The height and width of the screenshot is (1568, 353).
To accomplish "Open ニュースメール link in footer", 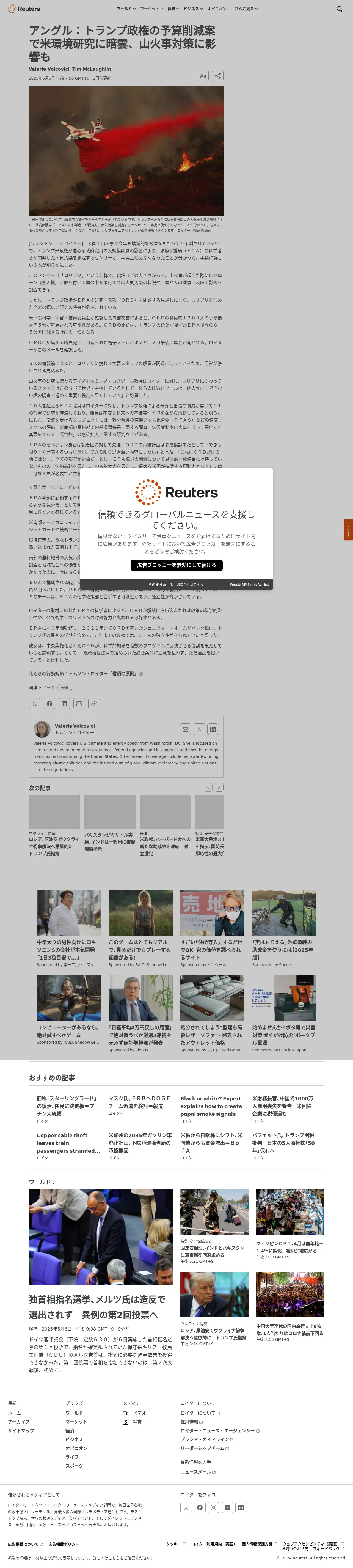I will coord(198,1472).
